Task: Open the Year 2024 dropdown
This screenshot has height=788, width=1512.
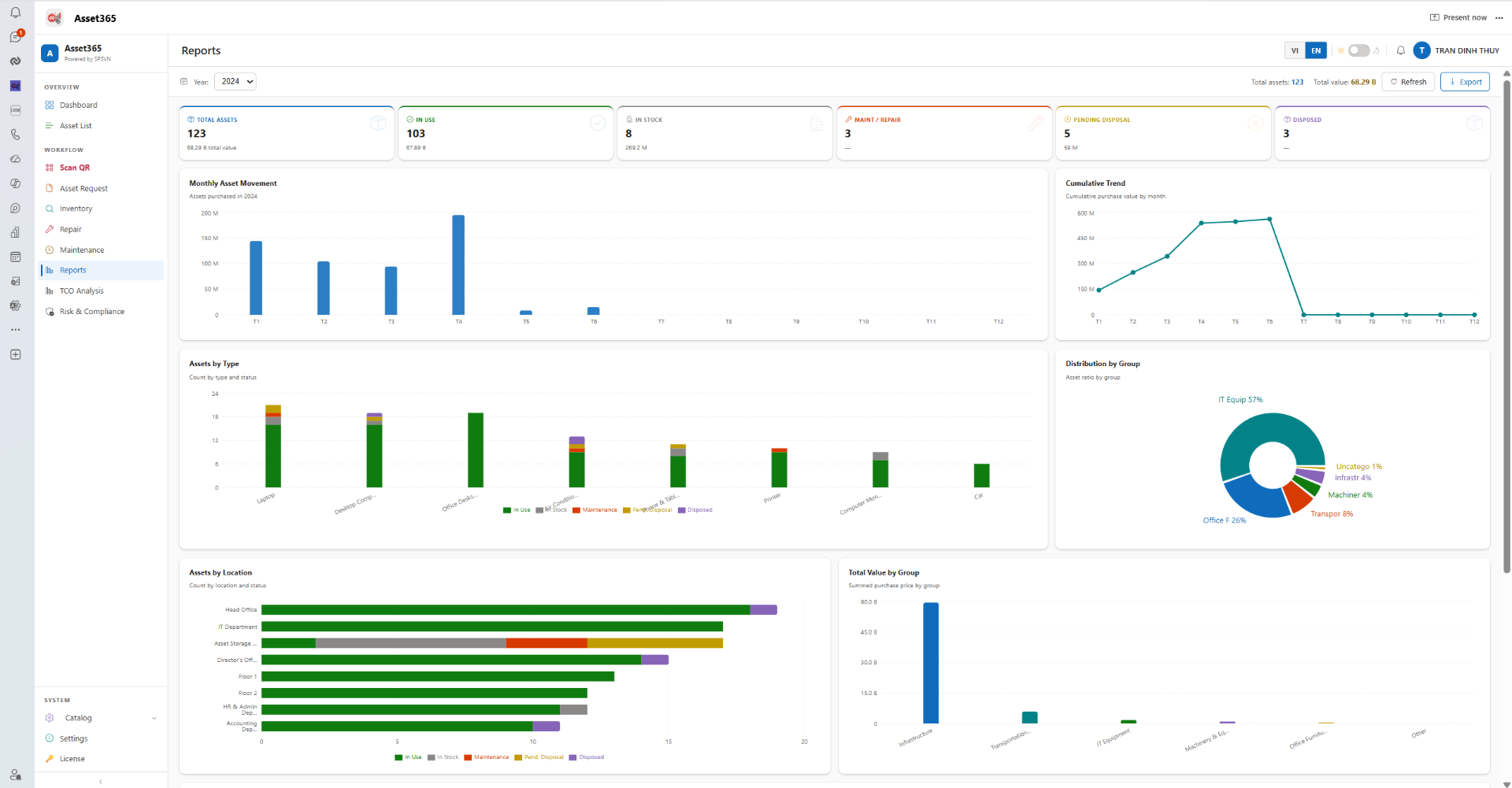Action: point(235,81)
